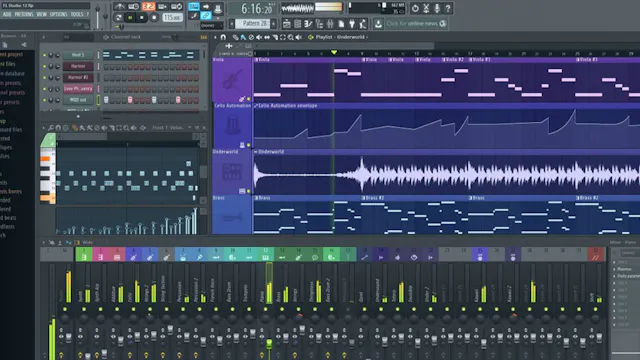Click the tempo field showing 115.000

coord(172,18)
